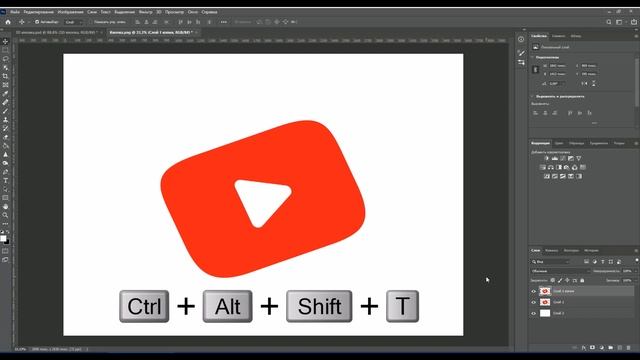Add an Invert adjustment
This screenshot has height=360, width=640.
click(x=547, y=176)
